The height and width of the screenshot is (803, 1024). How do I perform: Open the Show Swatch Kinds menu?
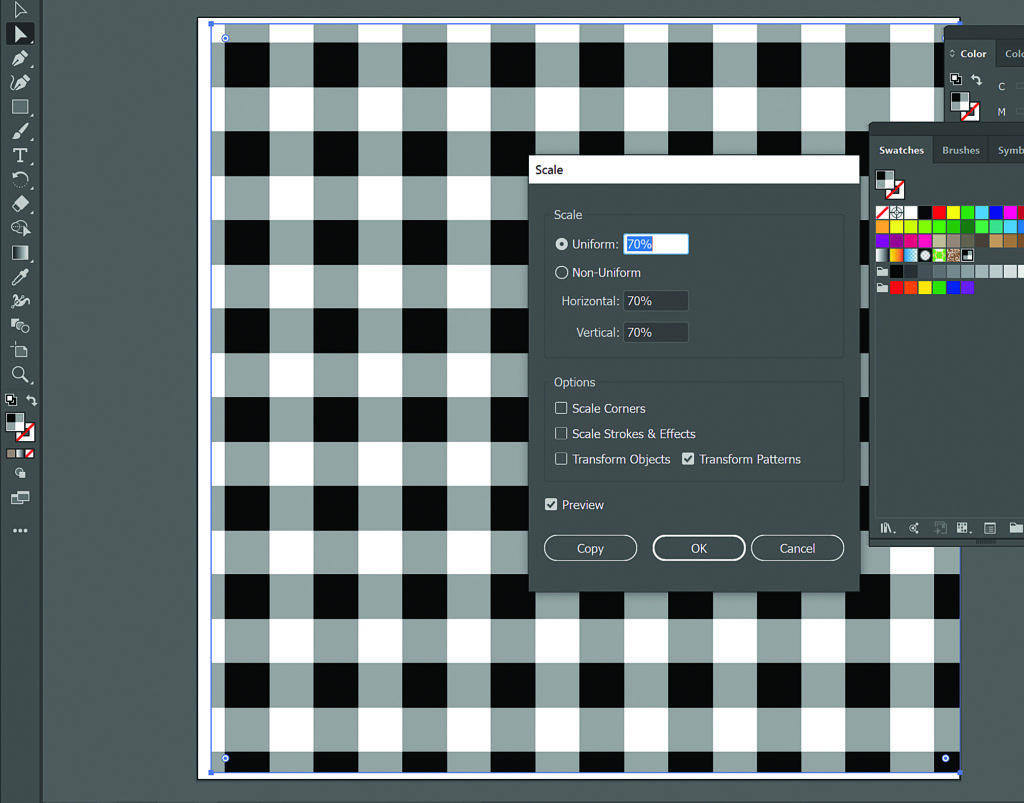tap(963, 528)
